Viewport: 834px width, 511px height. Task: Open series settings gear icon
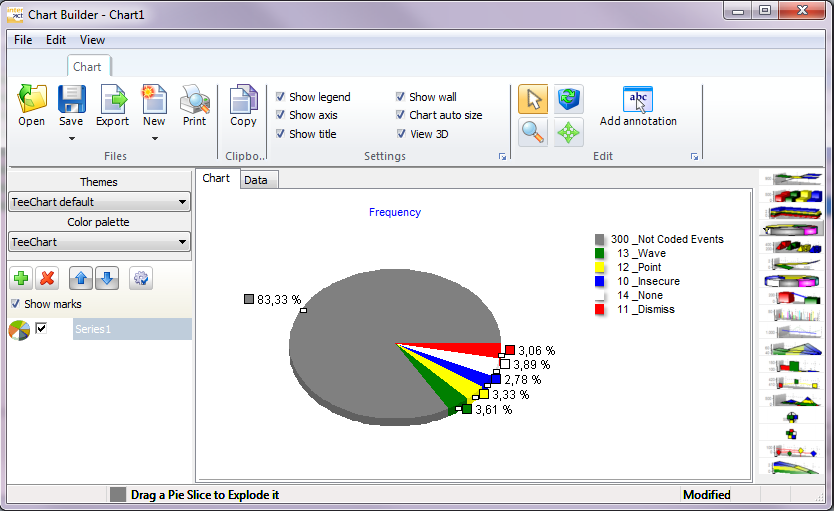click(141, 278)
